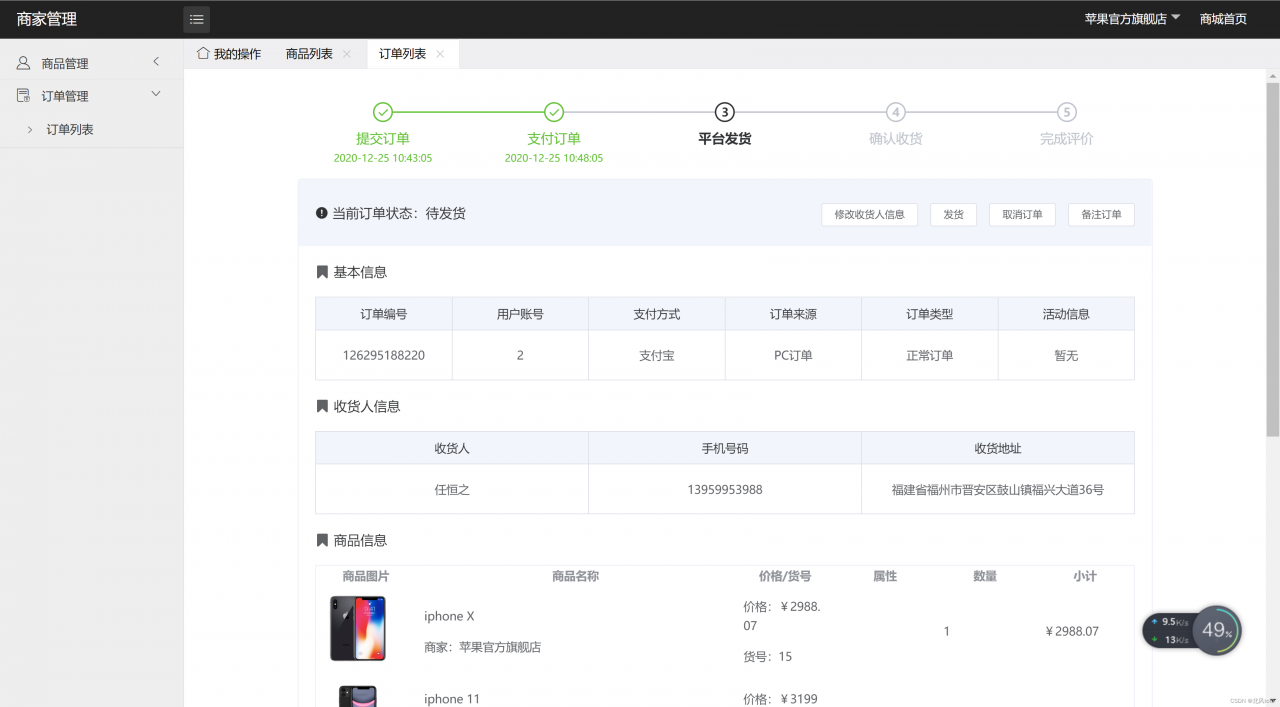Select the 订单列表 tab
Screen dimensions: 1280x707
pos(403,54)
